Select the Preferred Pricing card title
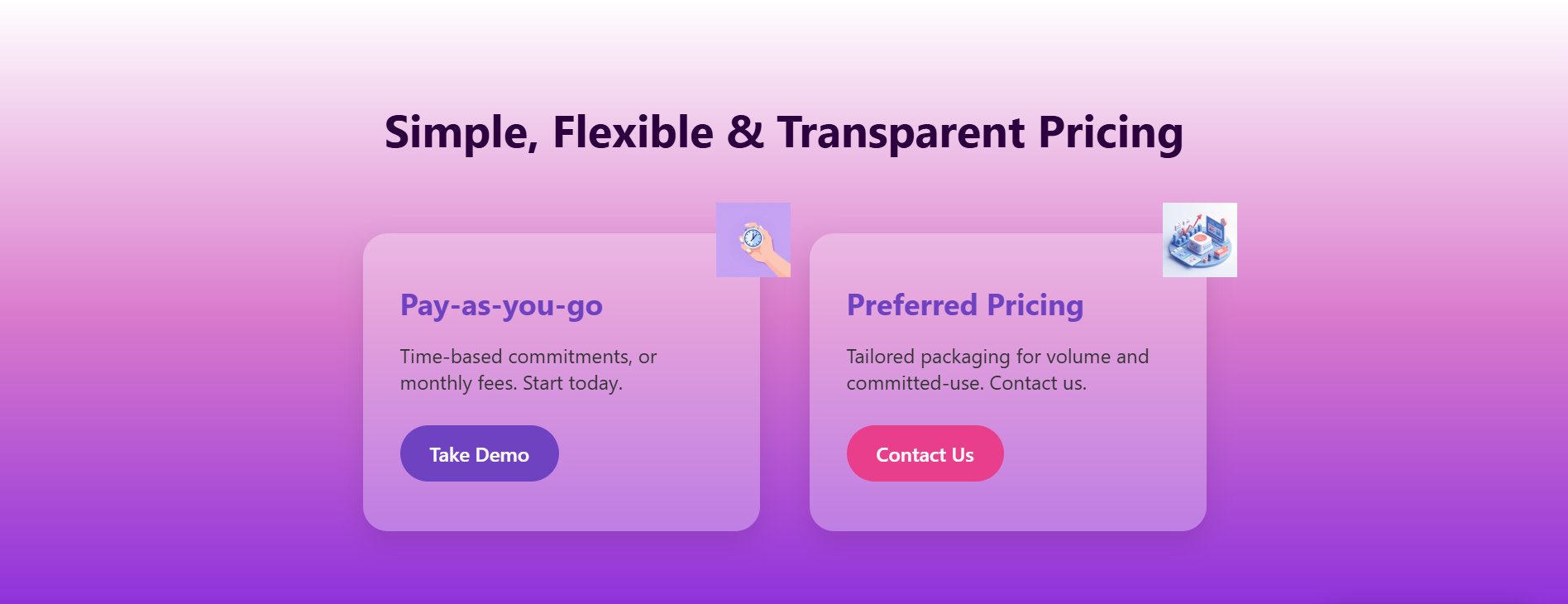Image resolution: width=1568 pixels, height=604 pixels. point(964,305)
